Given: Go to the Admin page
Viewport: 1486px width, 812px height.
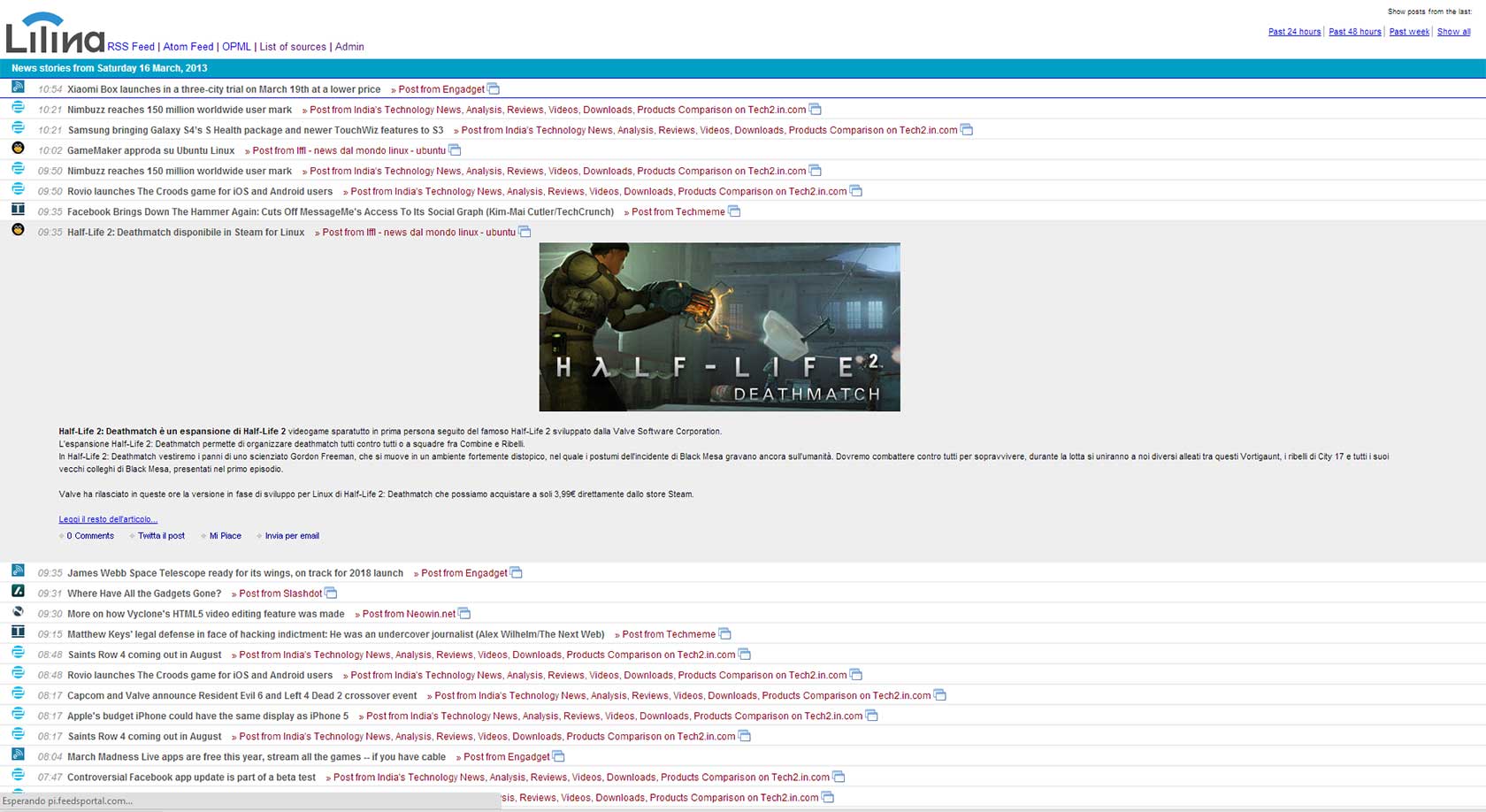Looking at the screenshot, I should pyautogui.click(x=349, y=47).
